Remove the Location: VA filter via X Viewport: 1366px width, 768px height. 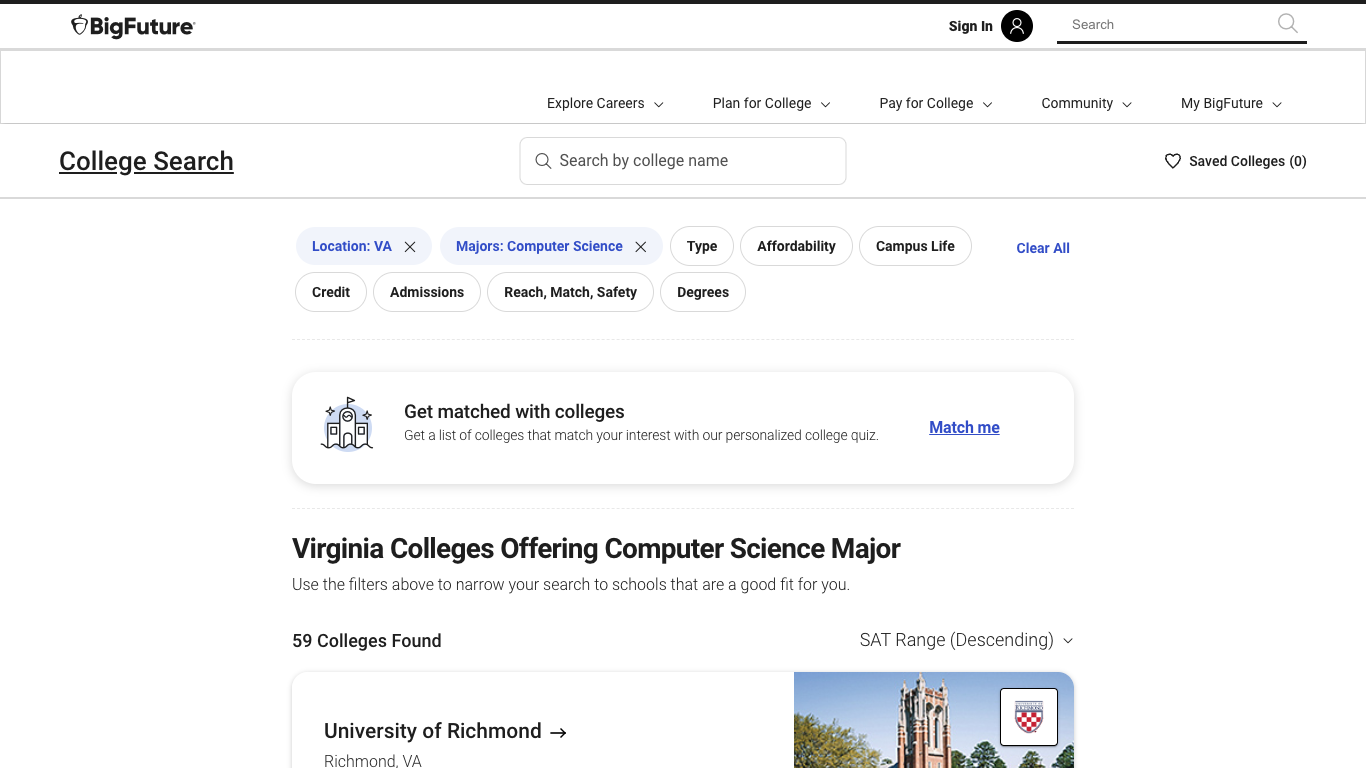(410, 247)
